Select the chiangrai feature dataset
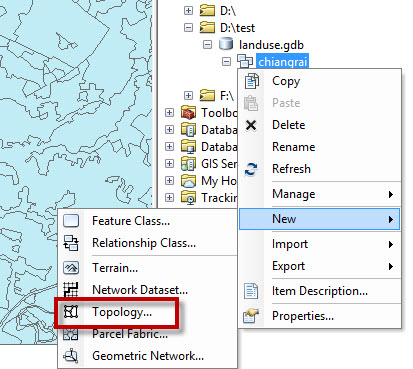 [282, 62]
